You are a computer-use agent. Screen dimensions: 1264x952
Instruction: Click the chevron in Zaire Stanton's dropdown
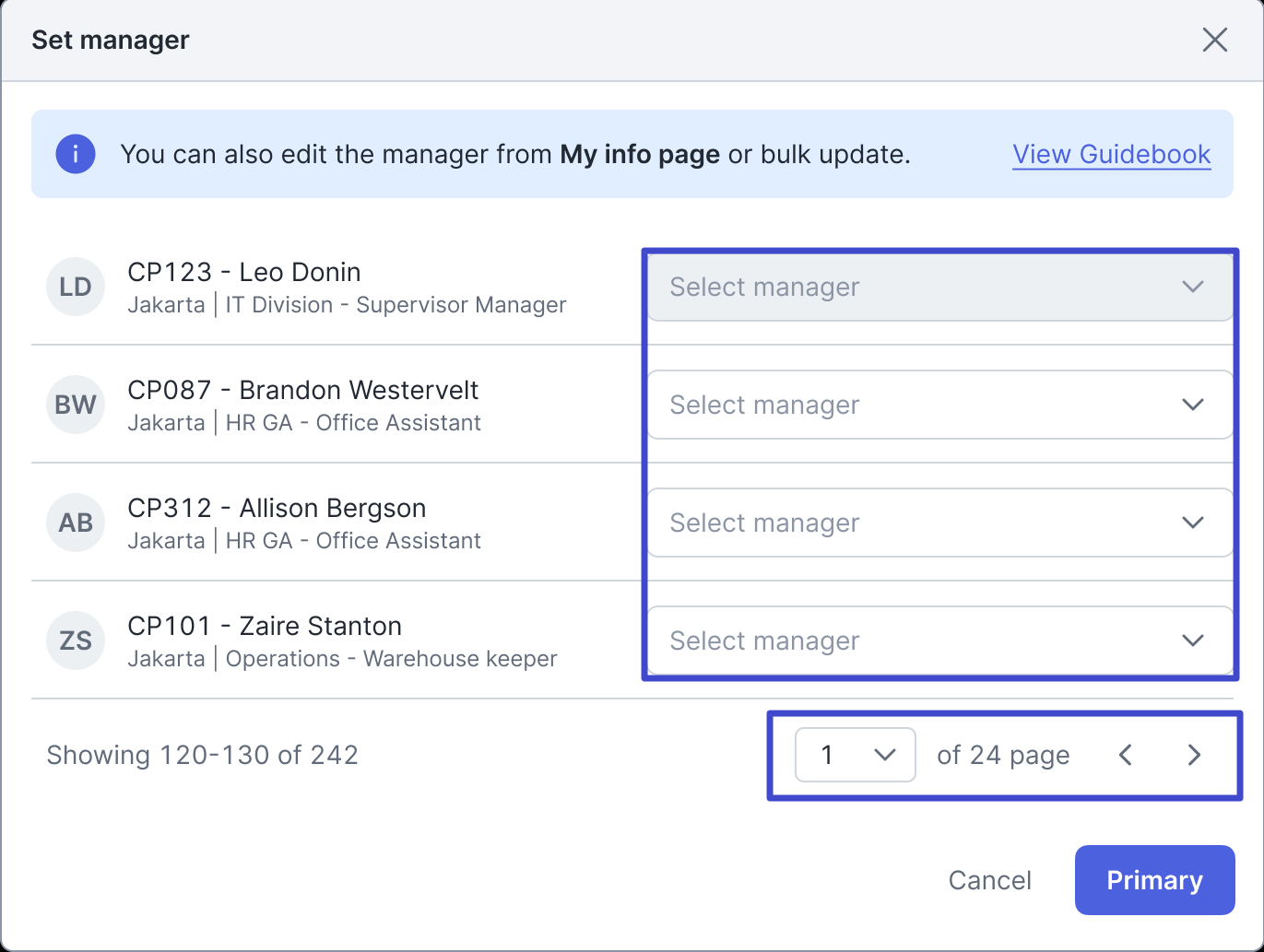1193,641
